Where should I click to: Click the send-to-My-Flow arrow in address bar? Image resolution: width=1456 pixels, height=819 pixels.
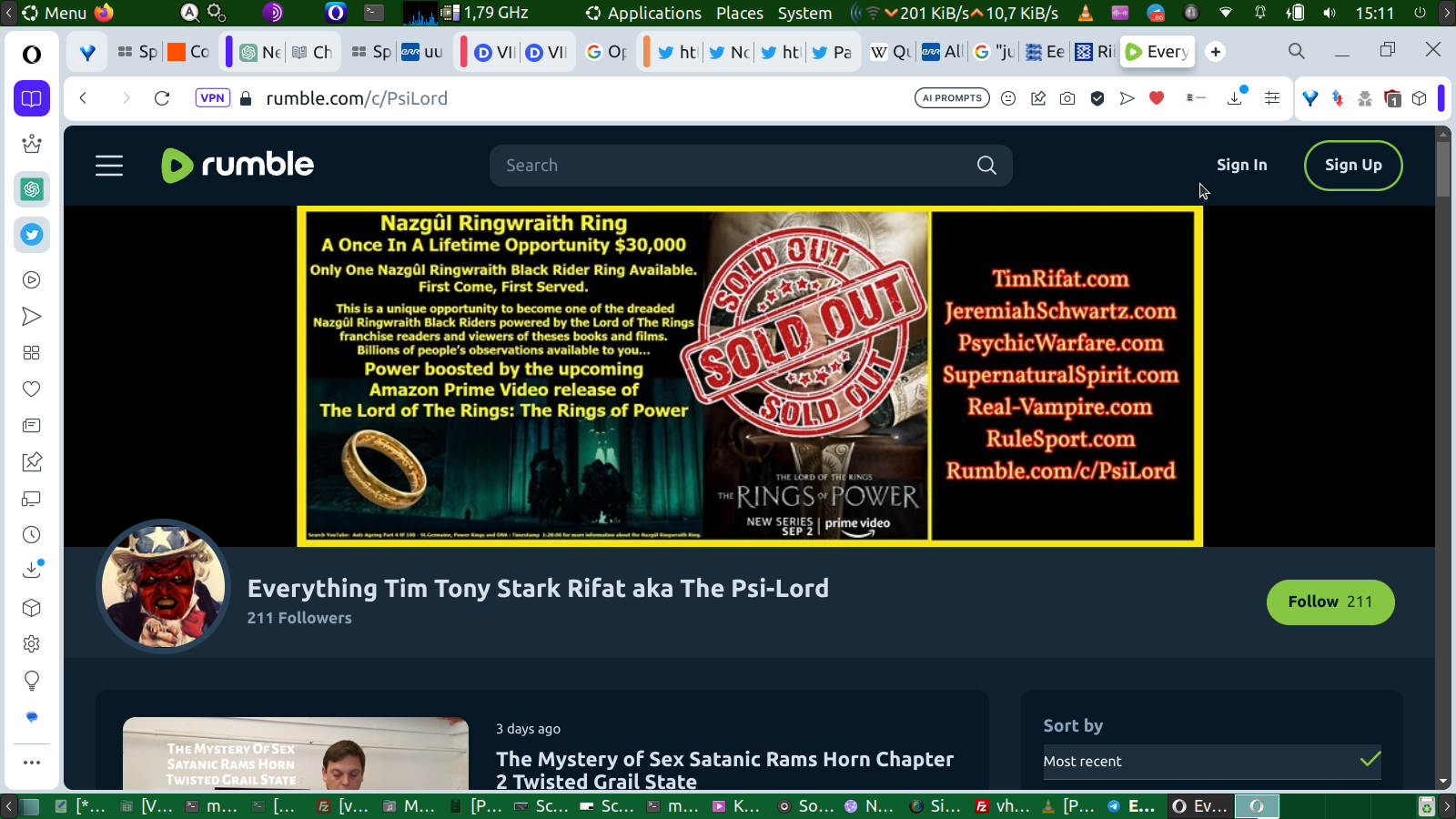(x=1127, y=98)
